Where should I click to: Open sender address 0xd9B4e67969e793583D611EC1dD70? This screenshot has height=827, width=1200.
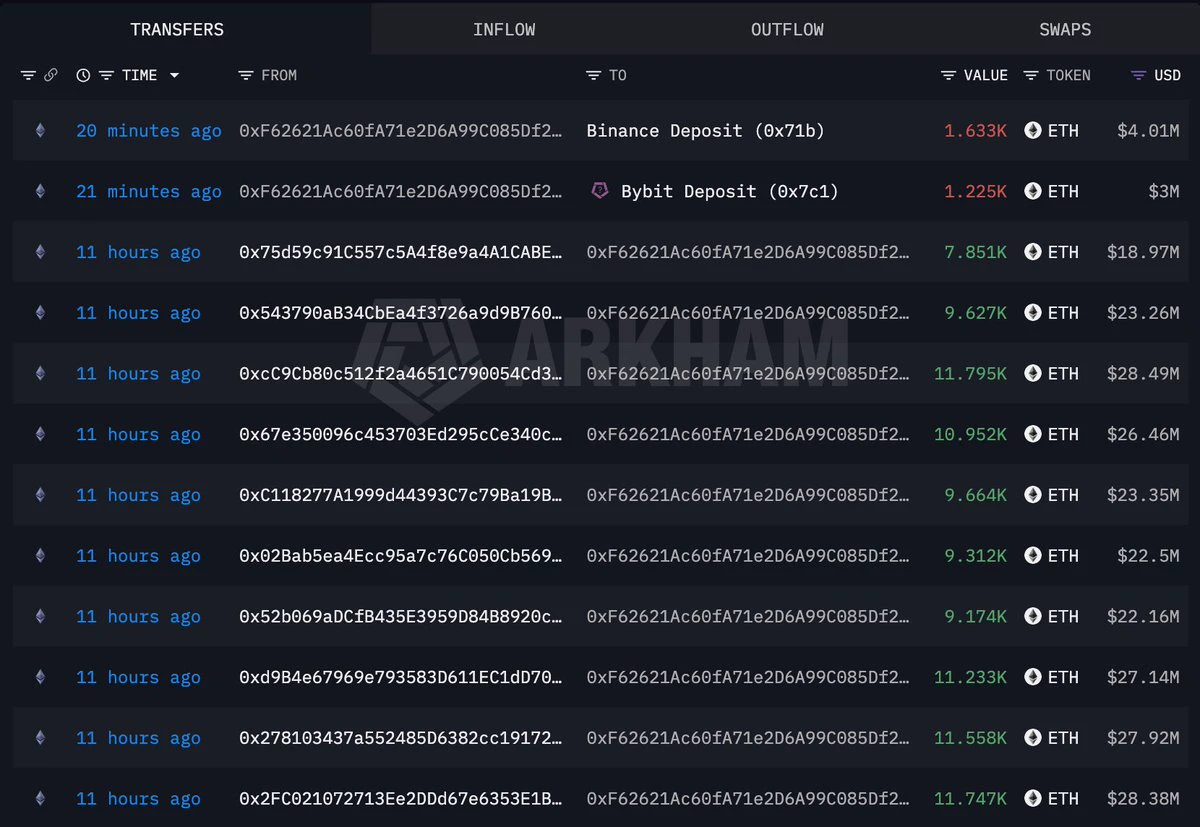[x=400, y=677]
